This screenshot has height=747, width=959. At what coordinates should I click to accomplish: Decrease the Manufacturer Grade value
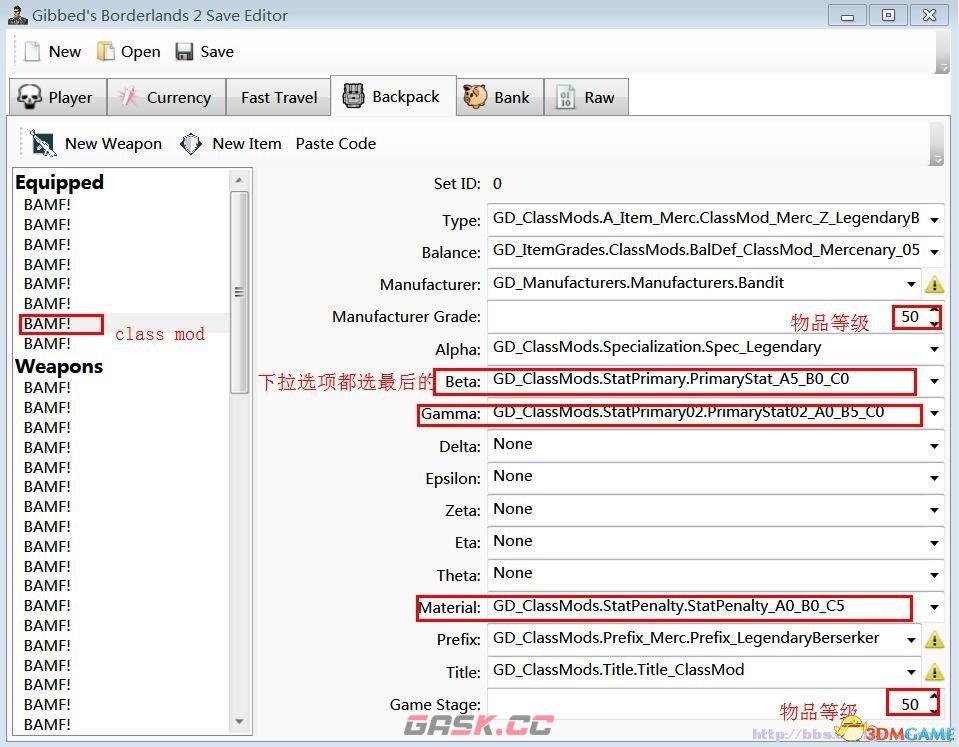[x=934, y=323]
